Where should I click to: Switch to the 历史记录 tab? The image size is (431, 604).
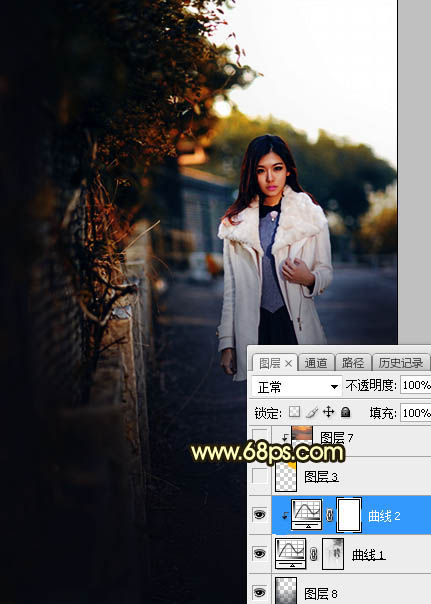pyautogui.click(x=401, y=363)
